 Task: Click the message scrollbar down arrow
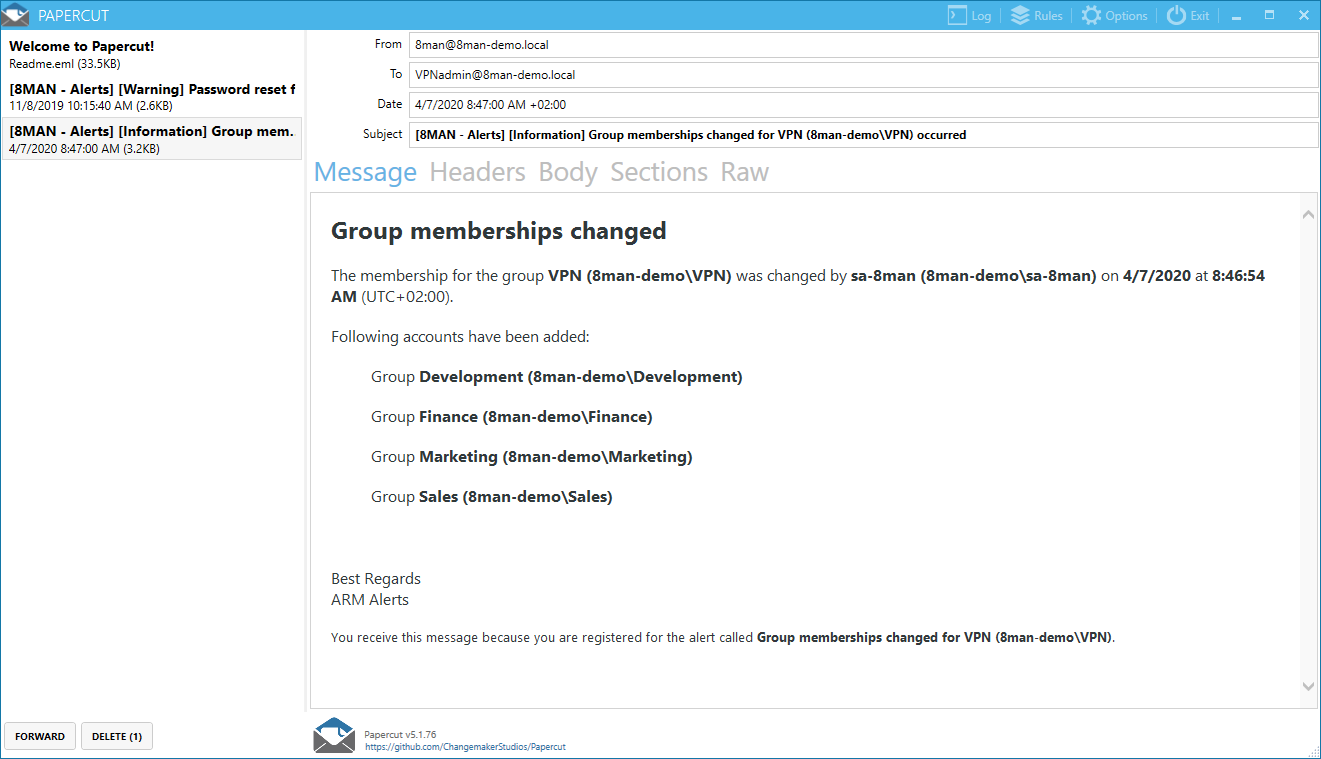pos(1308,686)
